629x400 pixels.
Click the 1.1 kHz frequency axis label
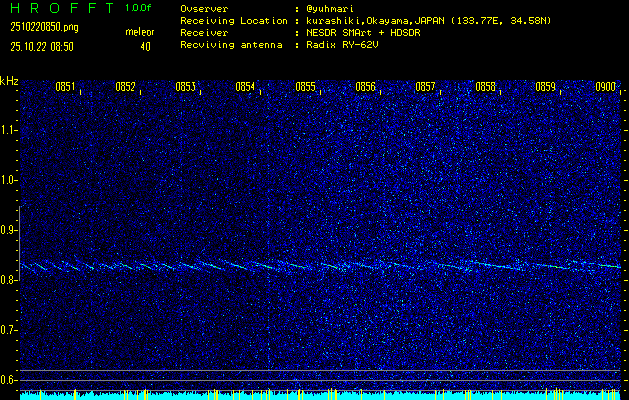[x=10, y=130]
